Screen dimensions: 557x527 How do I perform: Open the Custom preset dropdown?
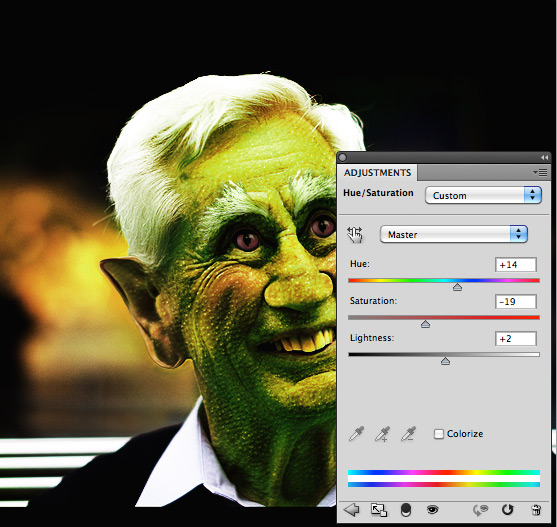click(483, 195)
